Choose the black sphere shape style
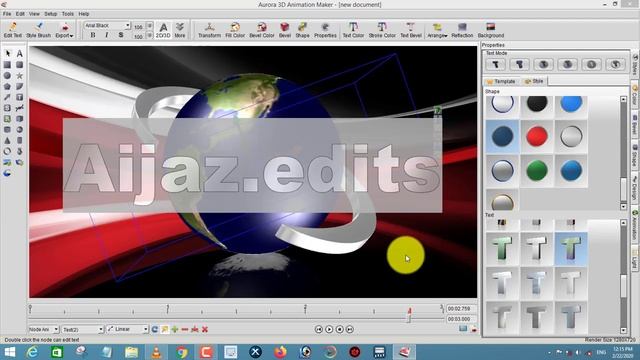 (537, 104)
